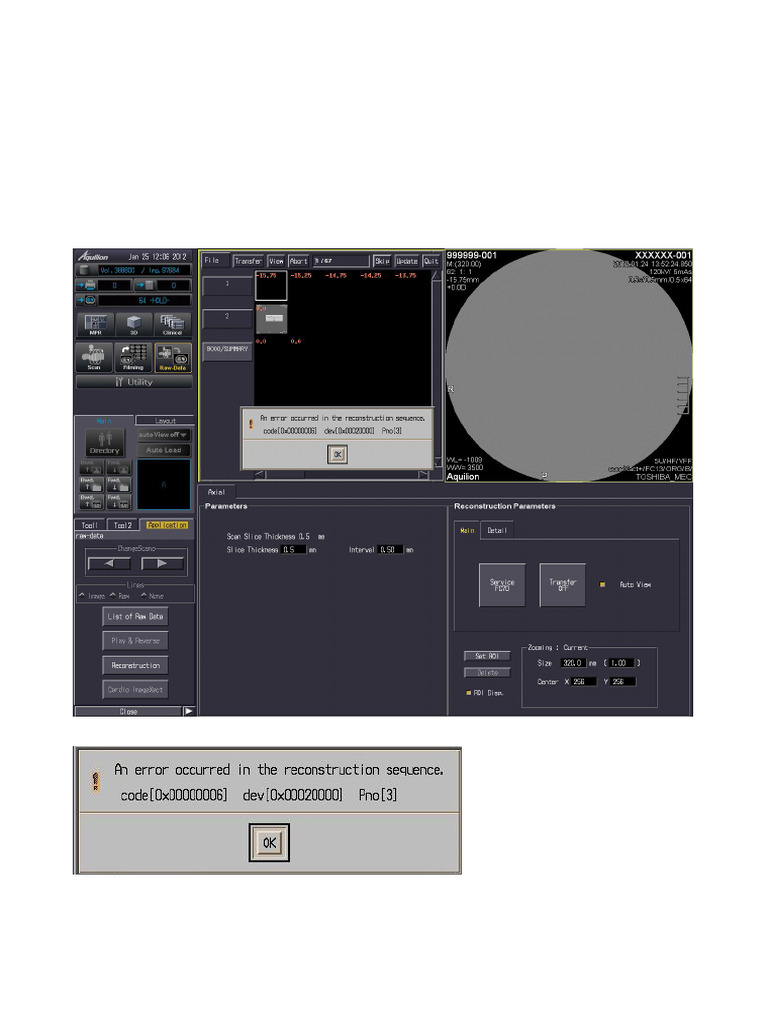Viewport: 768px width, 1024px height.
Task: Click the Service FC70 filter button
Action: click(x=502, y=585)
